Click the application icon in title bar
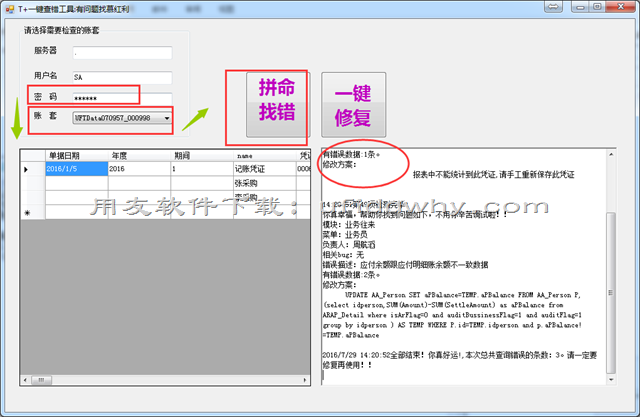The image size is (640, 417). click(x=10, y=7)
